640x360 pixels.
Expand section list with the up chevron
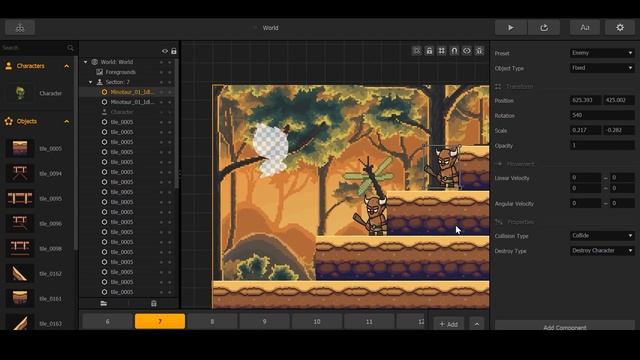click(476, 324)
